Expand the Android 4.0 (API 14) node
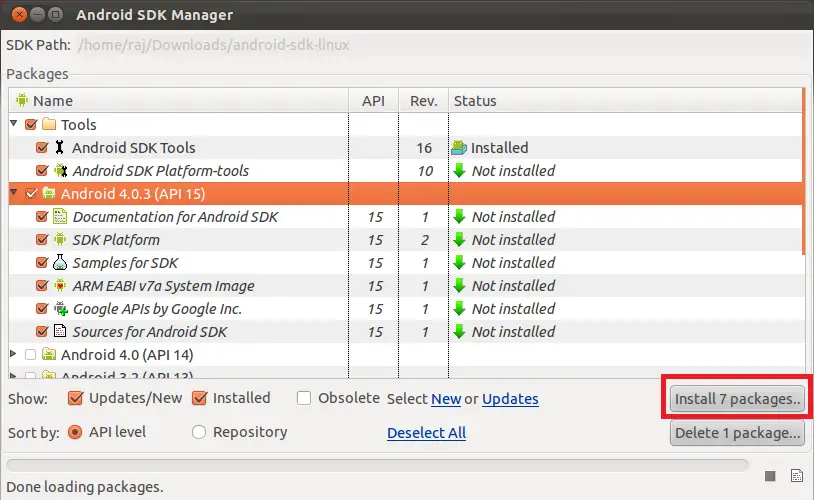The image size is (814, 500). tap(13, 354)
